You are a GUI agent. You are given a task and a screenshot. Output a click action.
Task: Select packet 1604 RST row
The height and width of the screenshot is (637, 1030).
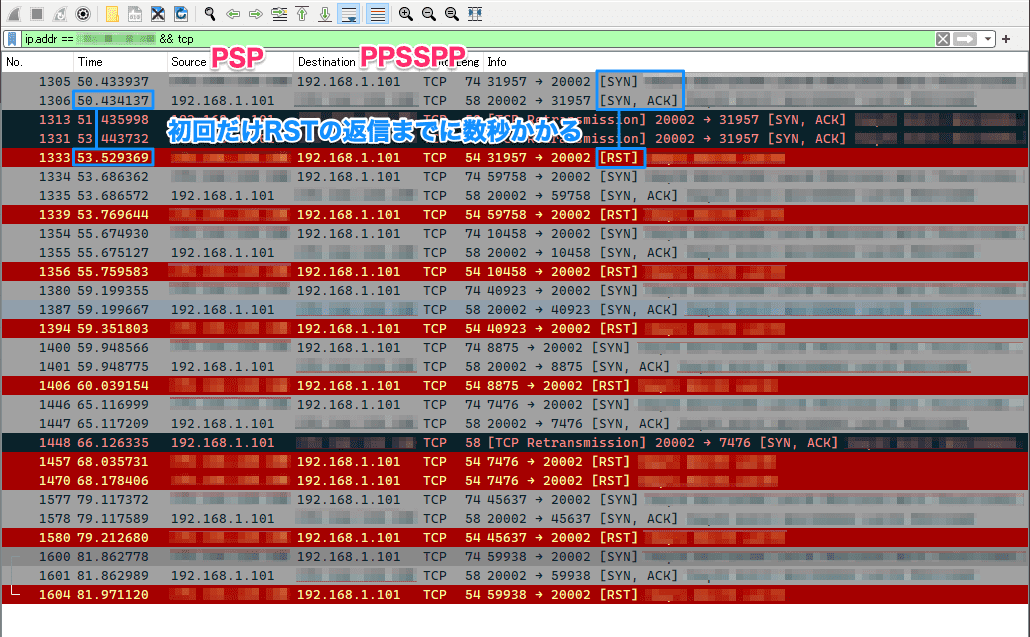pos(515,596)
